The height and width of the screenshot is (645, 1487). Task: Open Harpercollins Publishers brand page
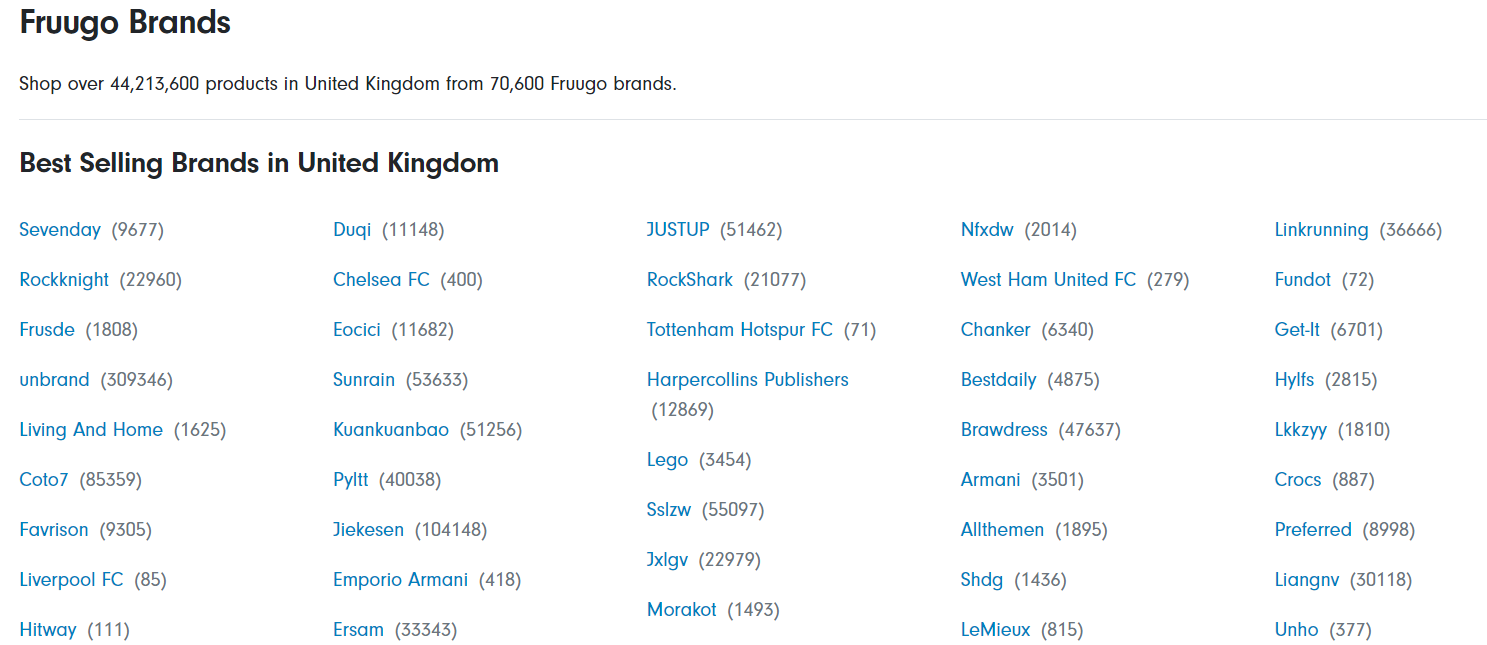pyautogui.click(x=747, y=380)
